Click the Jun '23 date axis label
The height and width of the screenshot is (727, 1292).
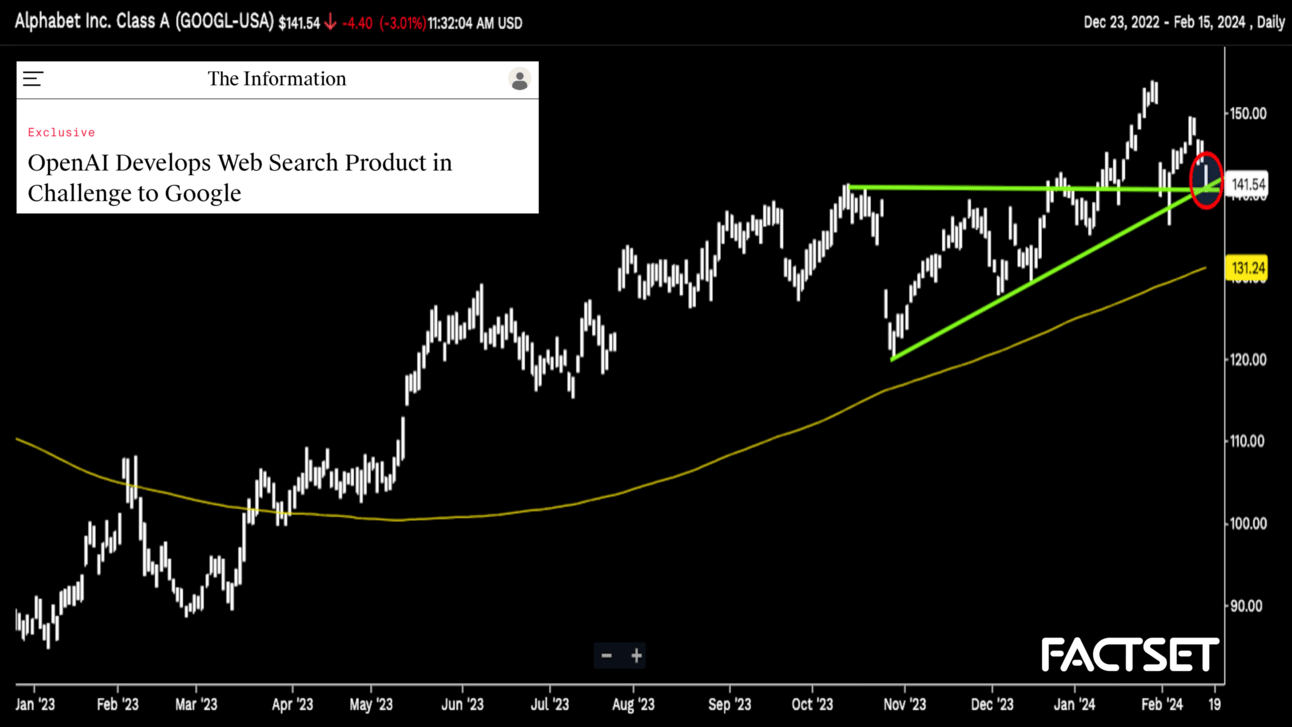[x=461, y=704]
